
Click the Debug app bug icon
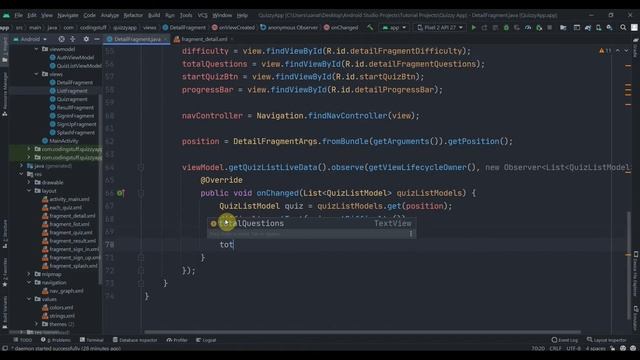(x=506, y=27)
